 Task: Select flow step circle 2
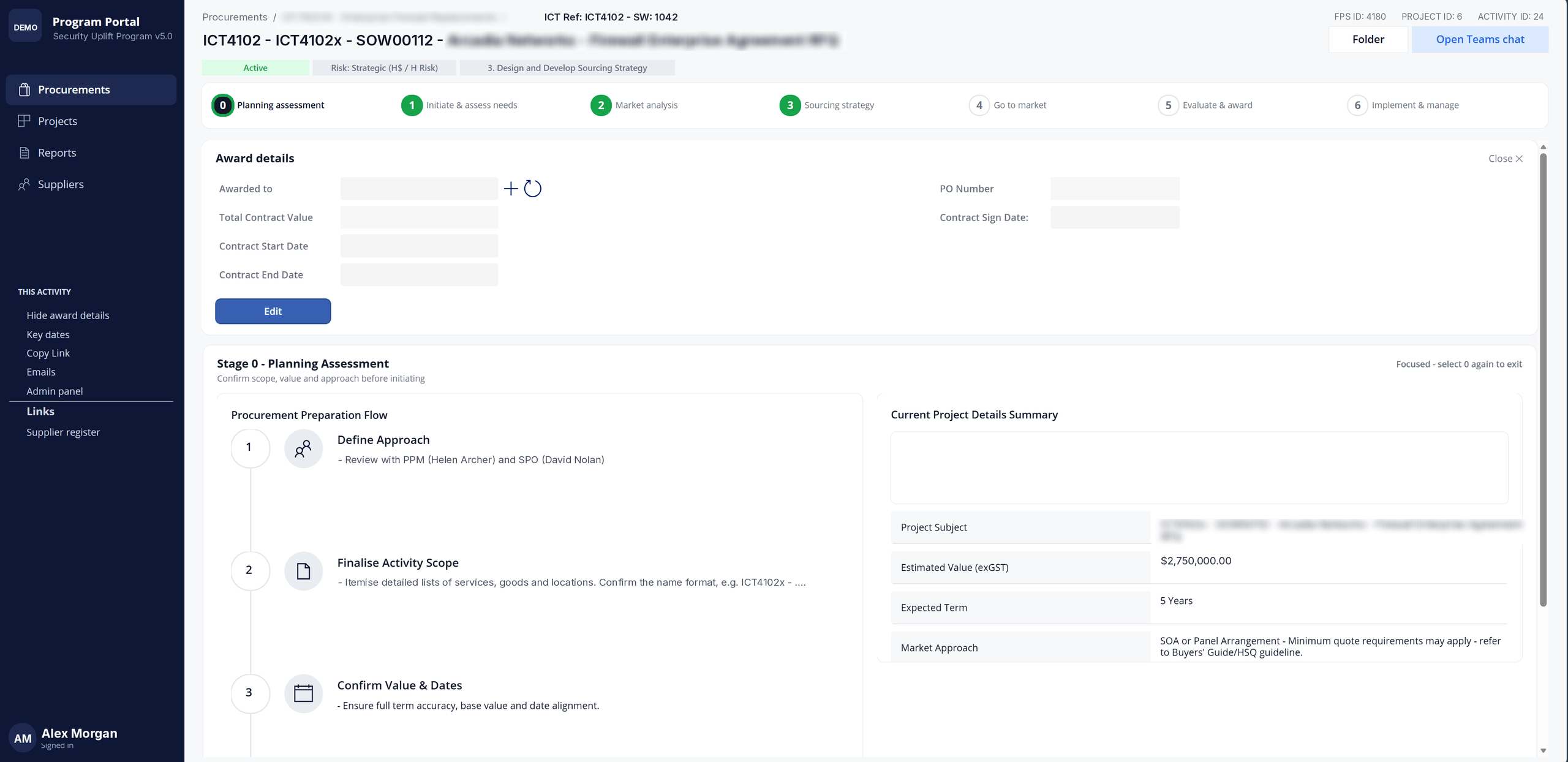tap(250, 570)
